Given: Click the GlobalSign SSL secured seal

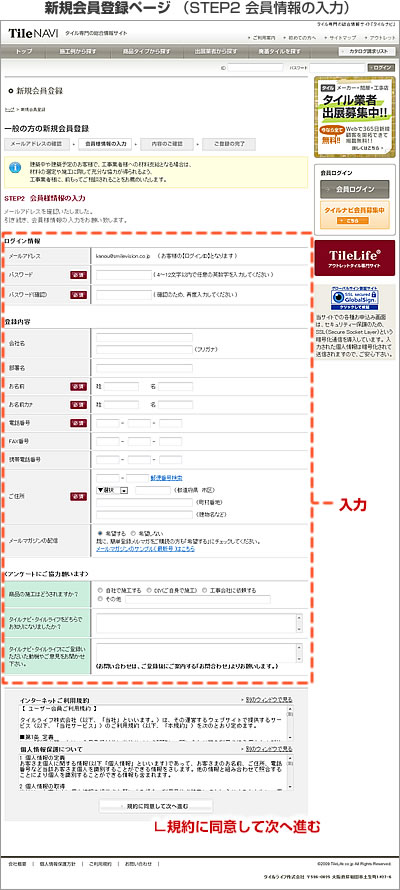Looking at the screenshot, I should click(x=355, y=297).
